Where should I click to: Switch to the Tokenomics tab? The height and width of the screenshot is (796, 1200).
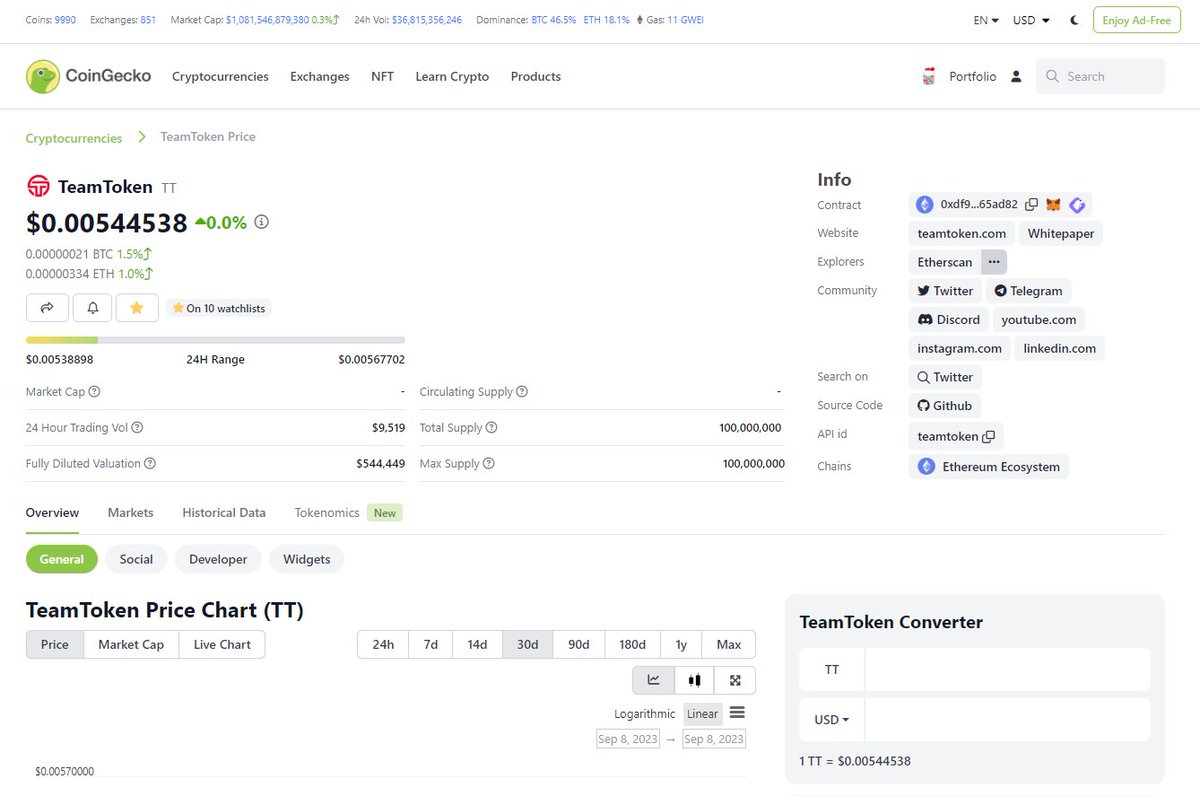(327, 513)
